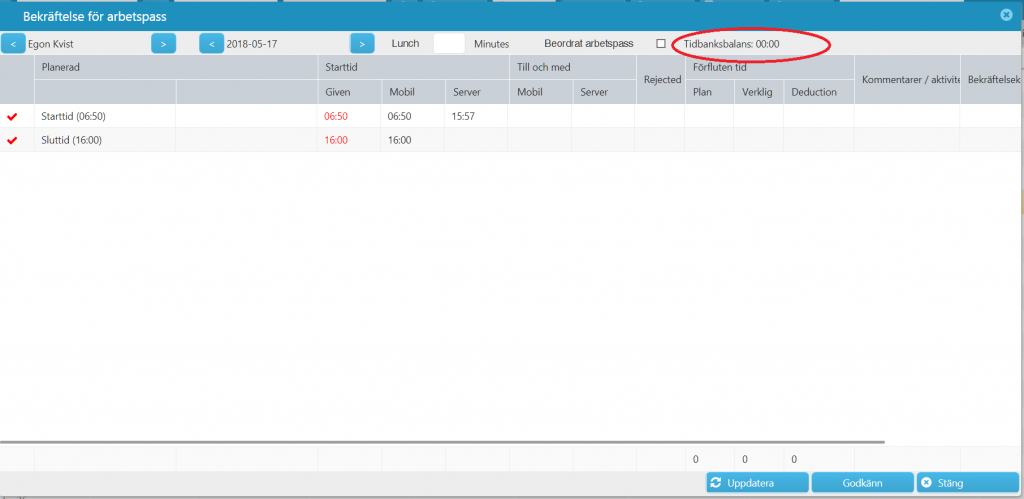The image size is (1024, 499).
Task: Click the horizontal scrollbar below the table
Action: coord(442,442)
